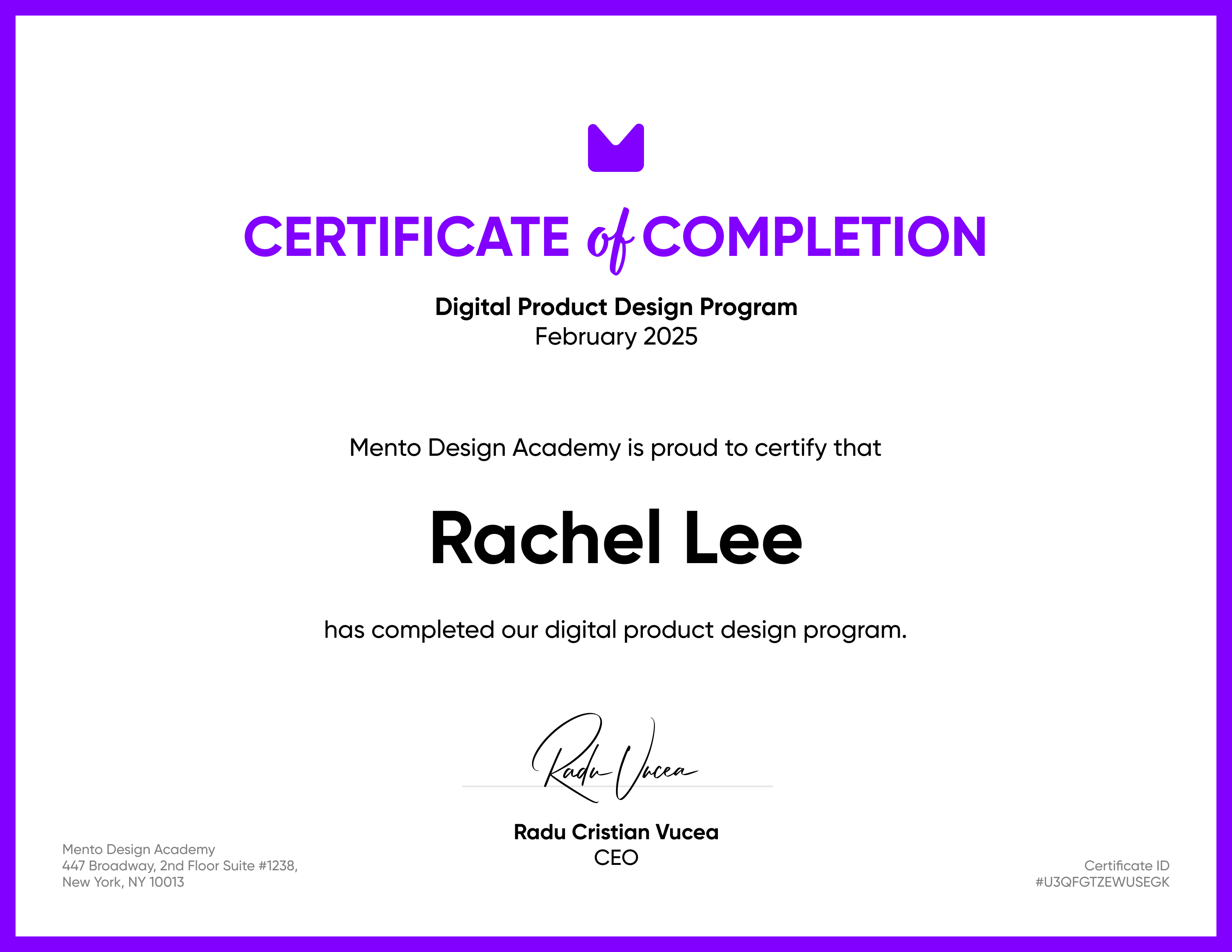Click the purple bottom border
The width and height of the screenshot is (1232, 952).
pyautogui.click(x=616, y=944)
